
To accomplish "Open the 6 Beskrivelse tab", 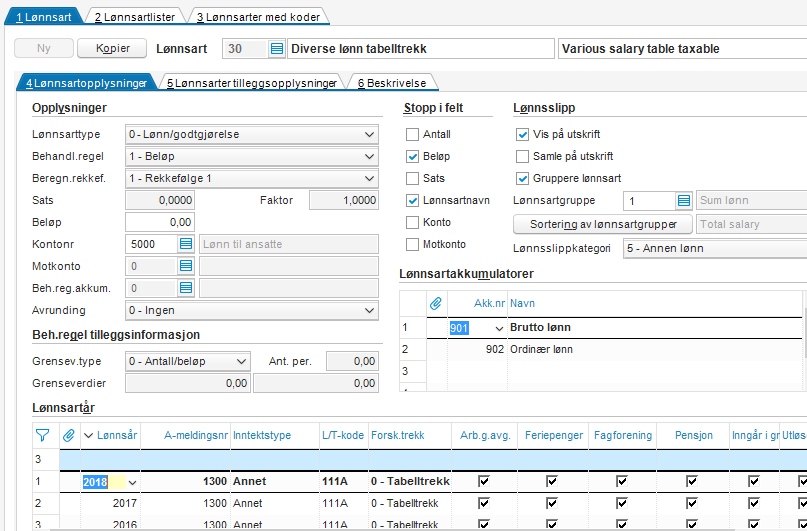I will coord(392,83).
